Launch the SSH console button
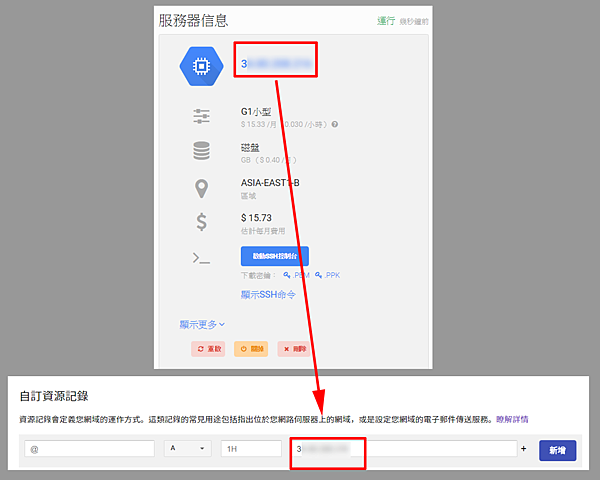This screenshot has height=480, width=600. (275, 256)
